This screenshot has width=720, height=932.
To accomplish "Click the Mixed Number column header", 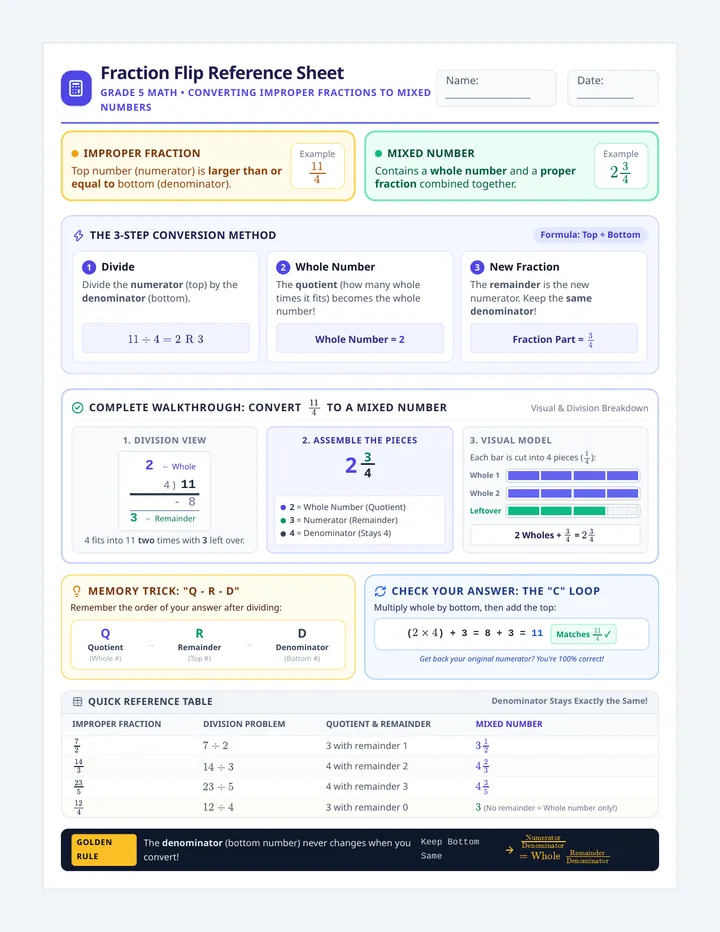I will pos(509,724).
